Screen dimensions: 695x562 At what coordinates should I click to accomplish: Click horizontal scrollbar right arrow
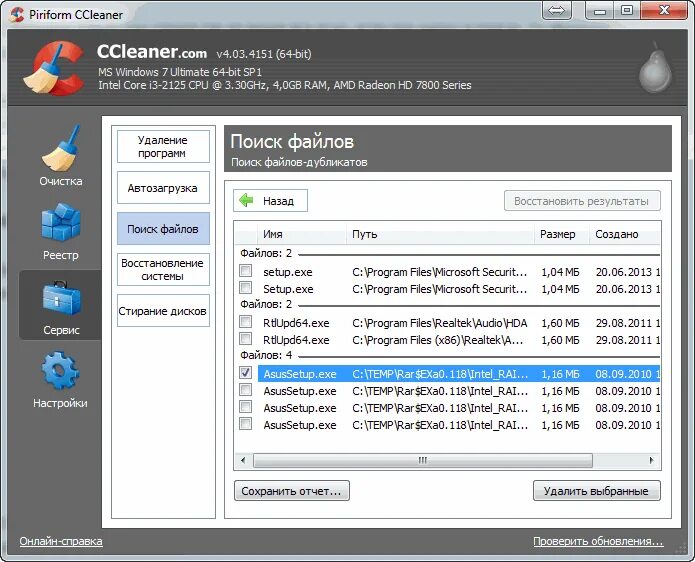pos(651,460)
